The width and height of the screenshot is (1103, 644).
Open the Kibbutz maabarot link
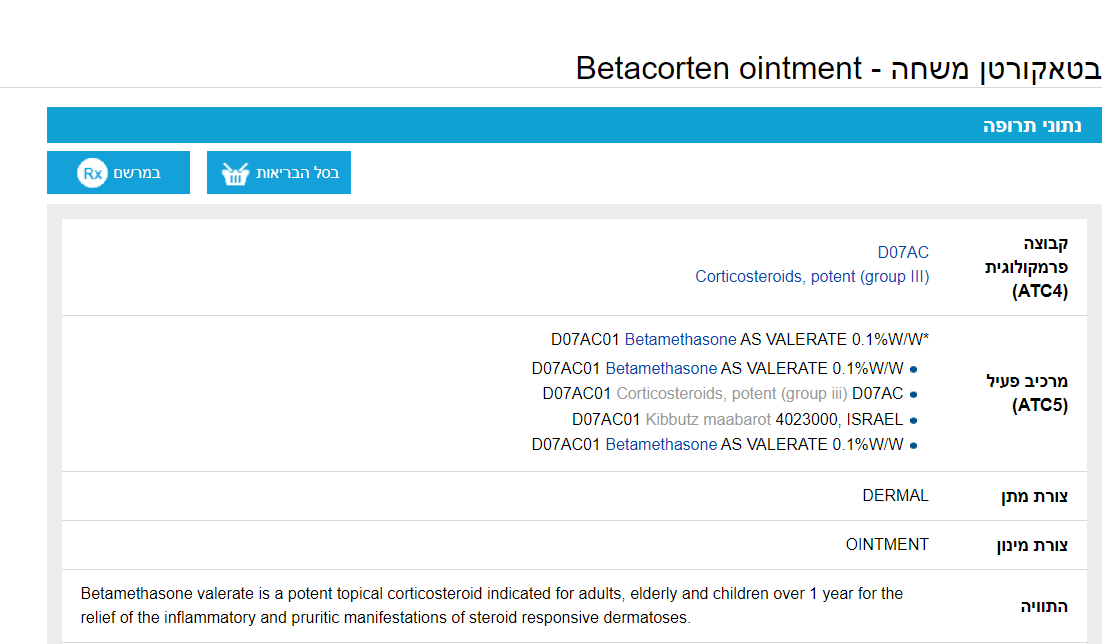708,419
